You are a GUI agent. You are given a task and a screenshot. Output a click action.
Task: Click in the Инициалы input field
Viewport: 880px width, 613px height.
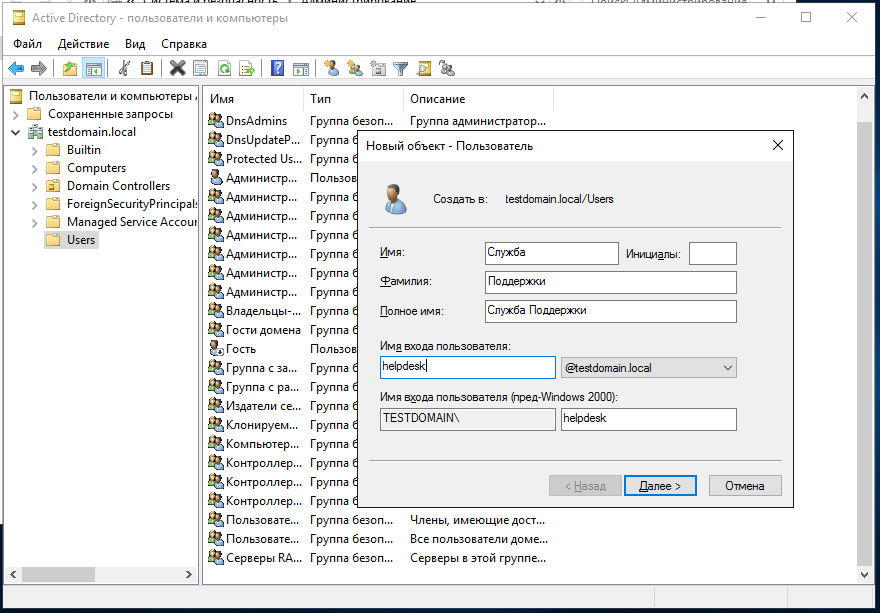tap(712, 254)
